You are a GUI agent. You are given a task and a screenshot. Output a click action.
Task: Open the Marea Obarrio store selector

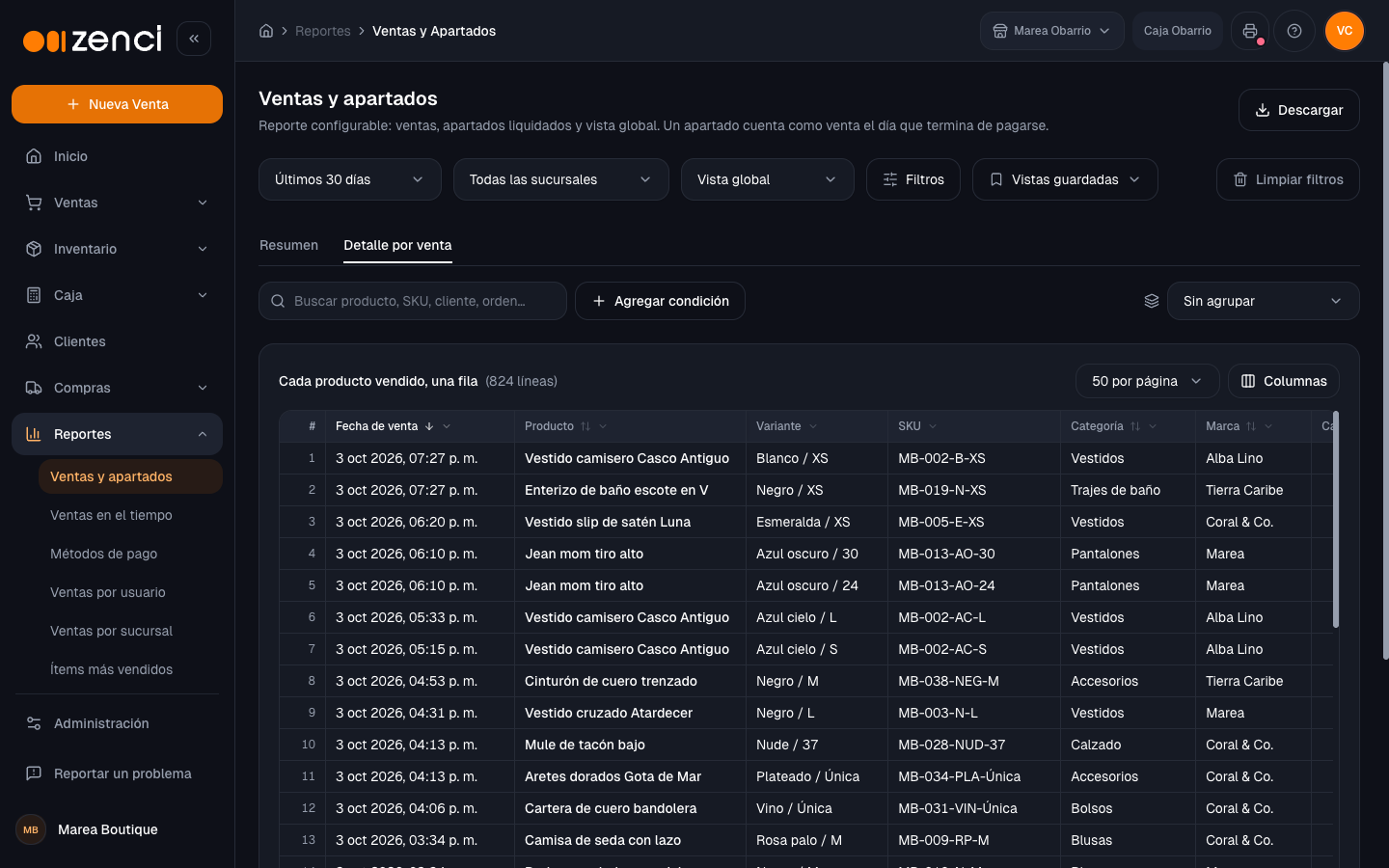tap(1052, 31)
